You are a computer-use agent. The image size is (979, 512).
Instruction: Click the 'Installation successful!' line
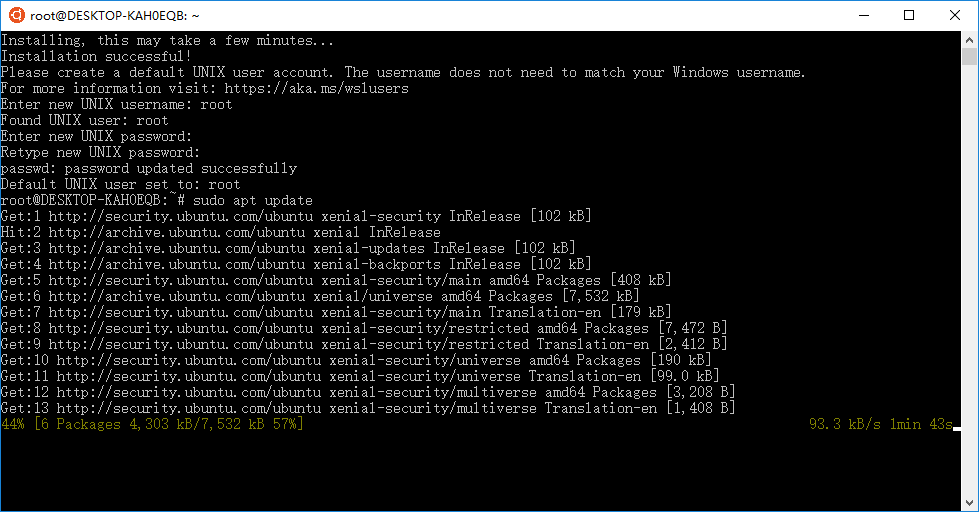[96, 57]
